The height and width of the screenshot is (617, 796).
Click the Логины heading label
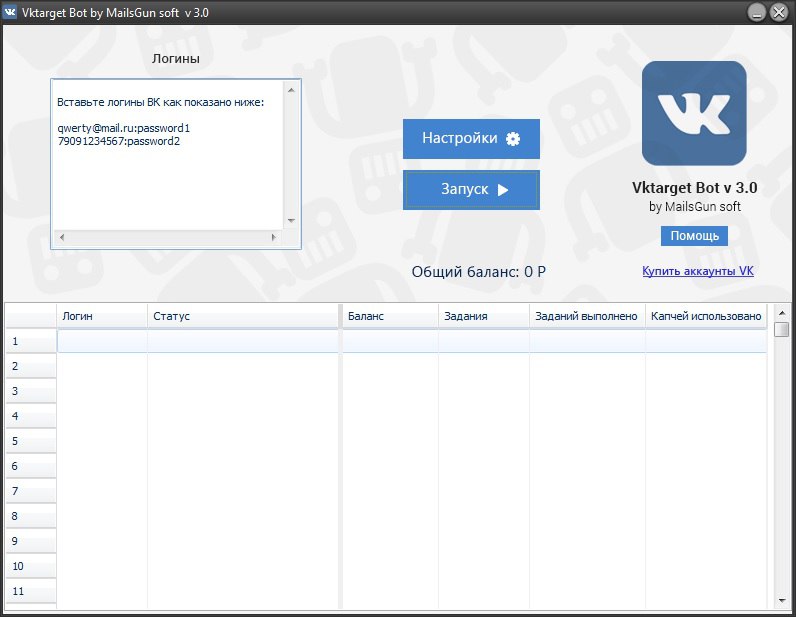[x=176, y=59]
